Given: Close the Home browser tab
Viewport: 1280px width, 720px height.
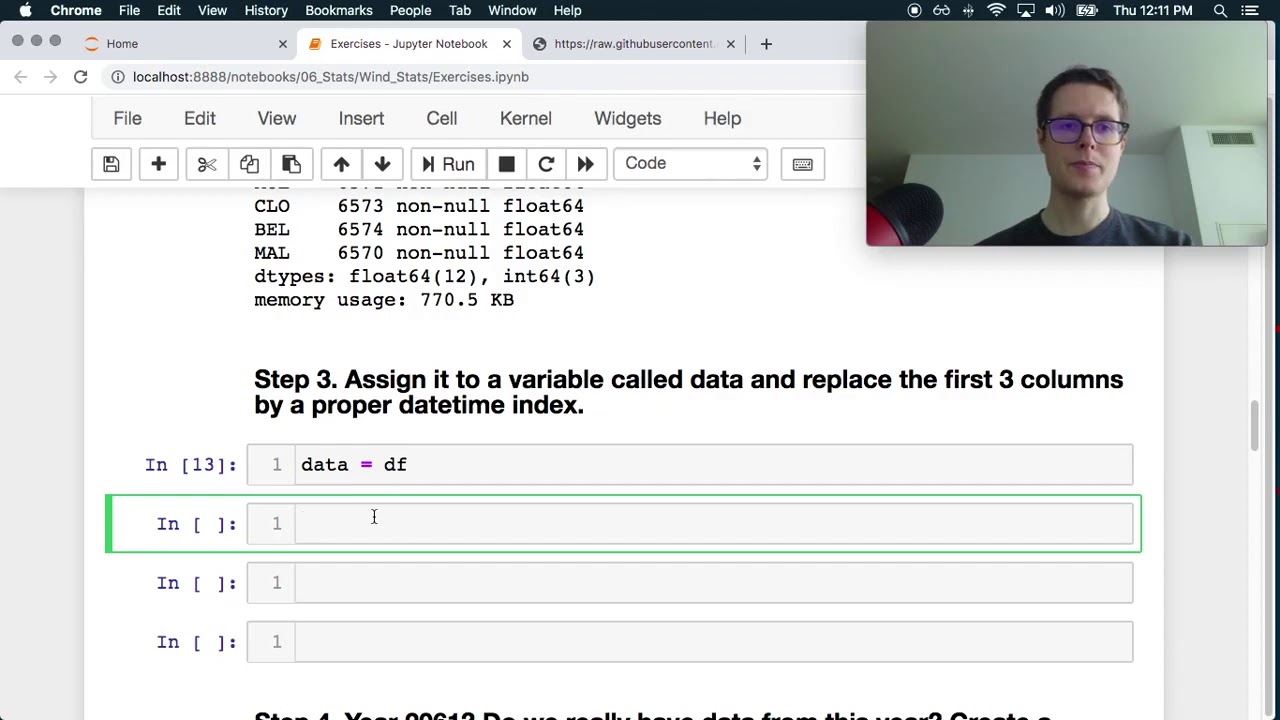Looking at the screenshot, I should click(x=282, y=44).
